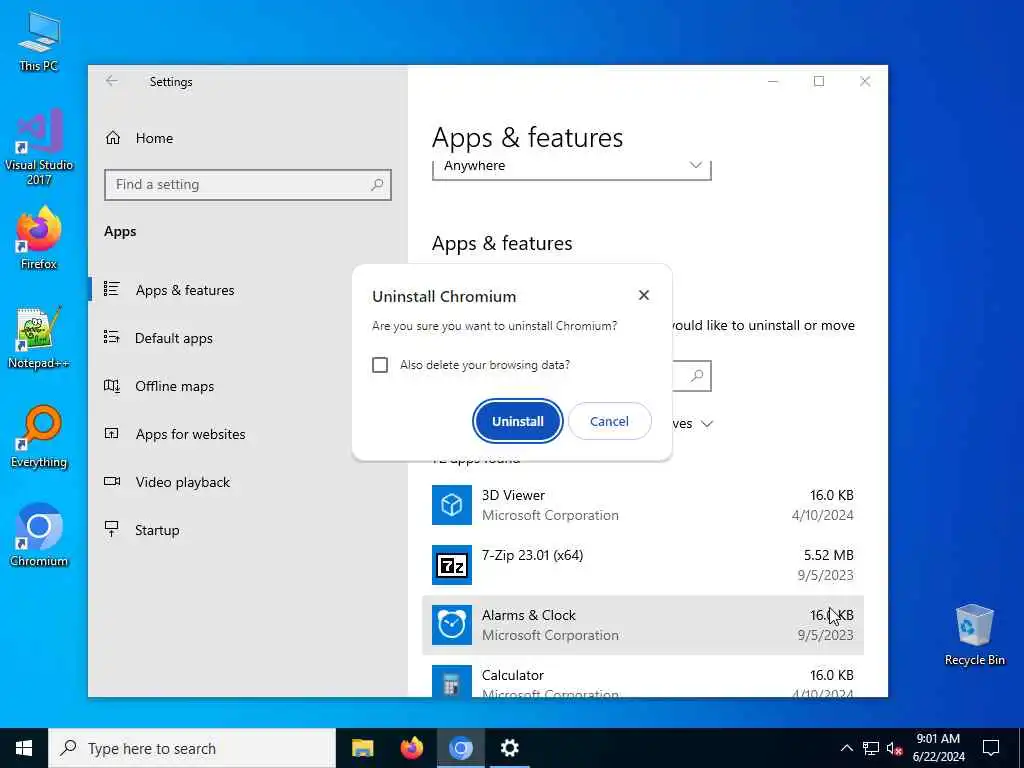This screenshot has width=1024, height=768.
Task: Confirm with the Uninstall button
Action: tap(517, 421)
